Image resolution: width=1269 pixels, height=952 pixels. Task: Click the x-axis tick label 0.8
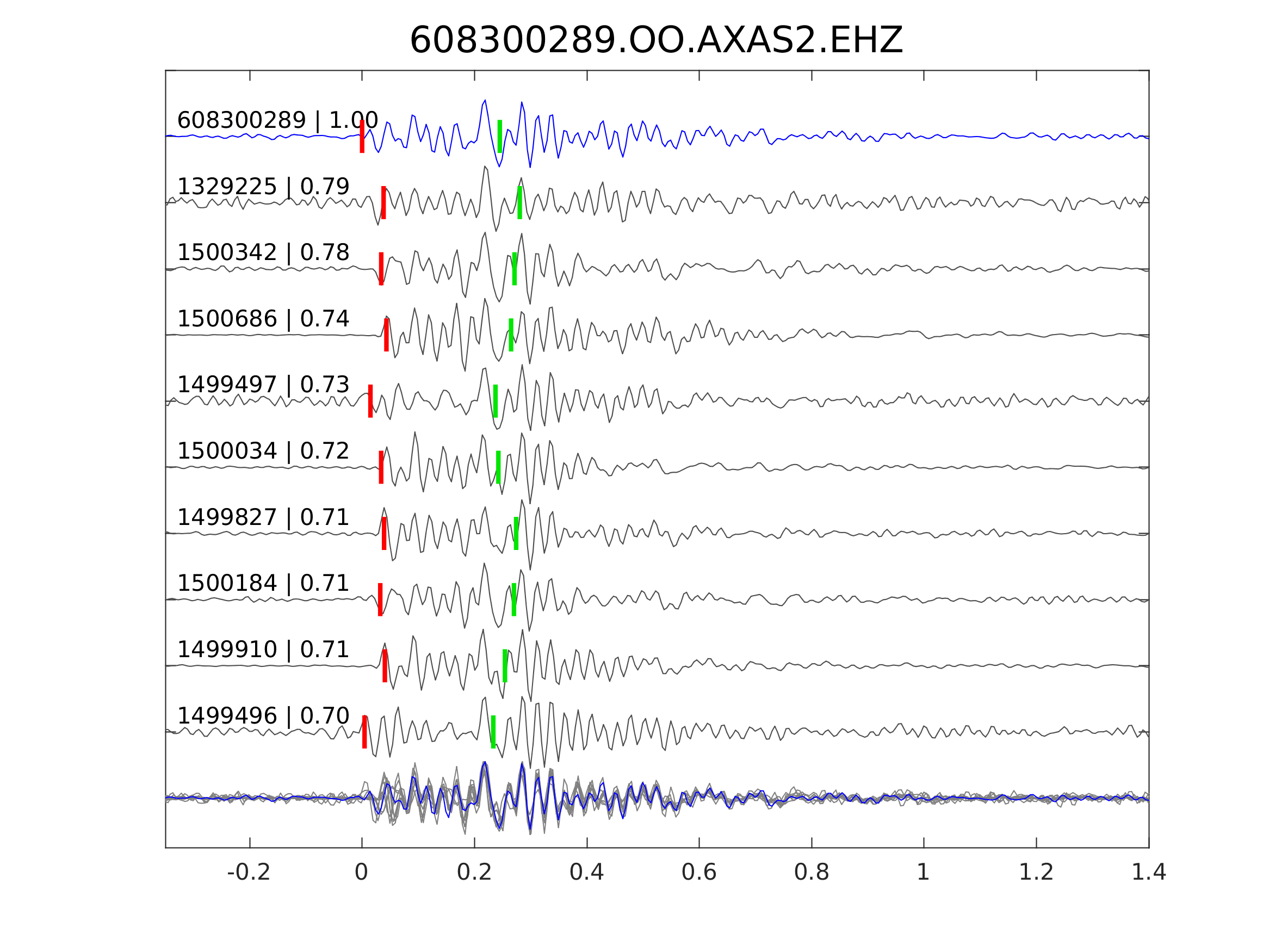pos(811,873)
